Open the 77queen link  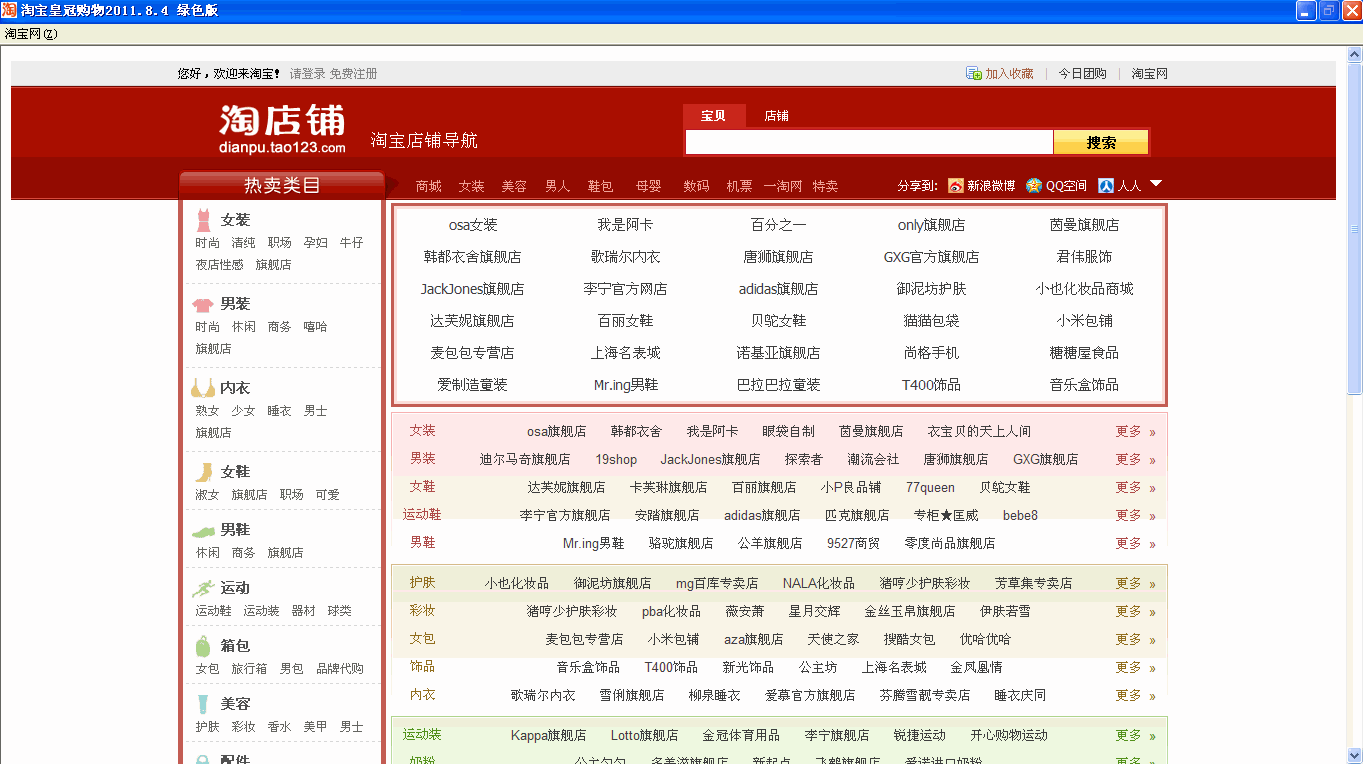click(x=930, y=488)
